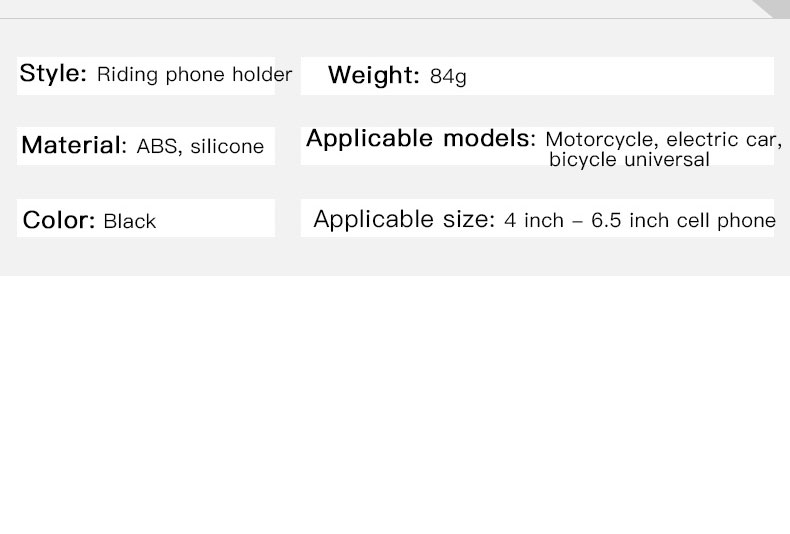Click the "Material:" label
Image resolution: width=790 pixels, height=534 pixels.
coord(74,146)
